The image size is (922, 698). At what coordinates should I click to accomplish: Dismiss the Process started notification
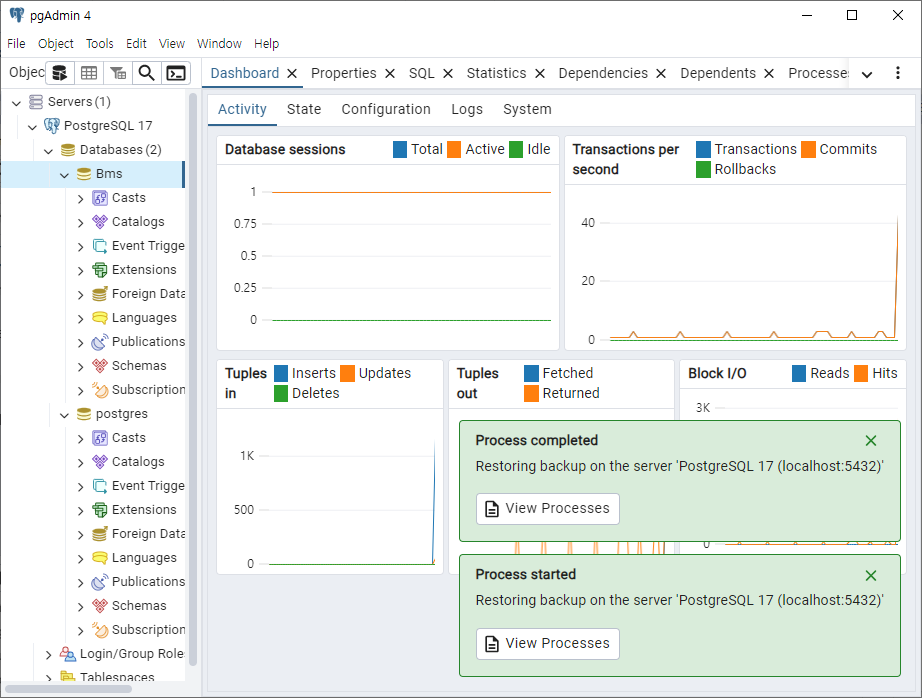(871, 575)
